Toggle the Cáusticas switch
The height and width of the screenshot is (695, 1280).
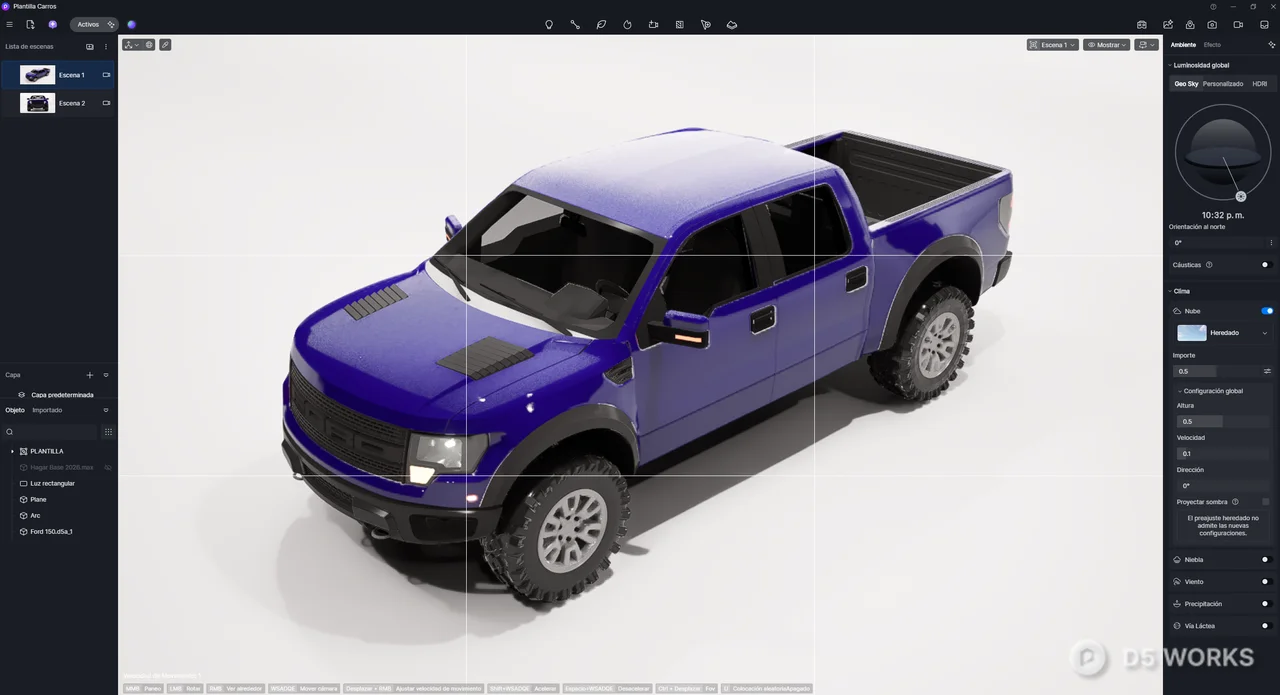(1266, 265)
